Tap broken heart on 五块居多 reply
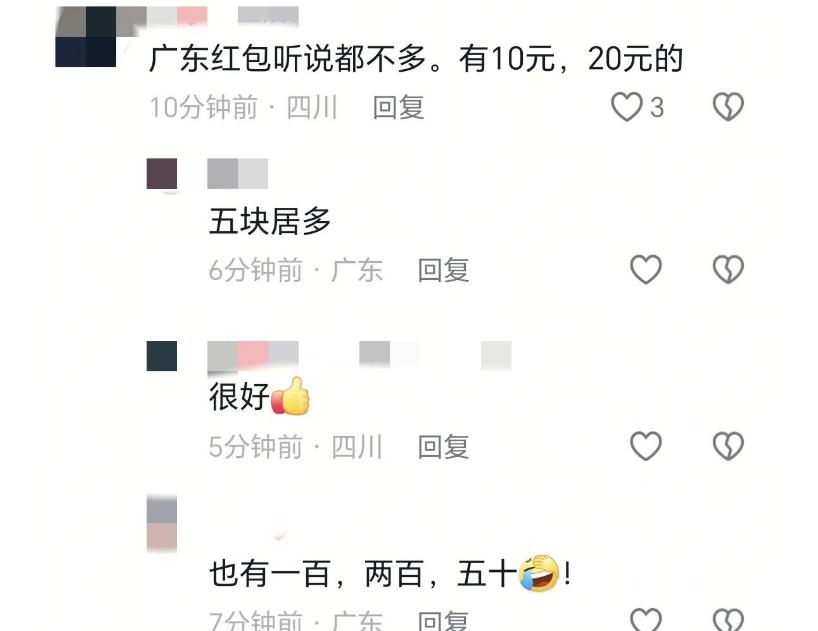The image size is (818, 631). pyautogui.click(x=728, y=269)
